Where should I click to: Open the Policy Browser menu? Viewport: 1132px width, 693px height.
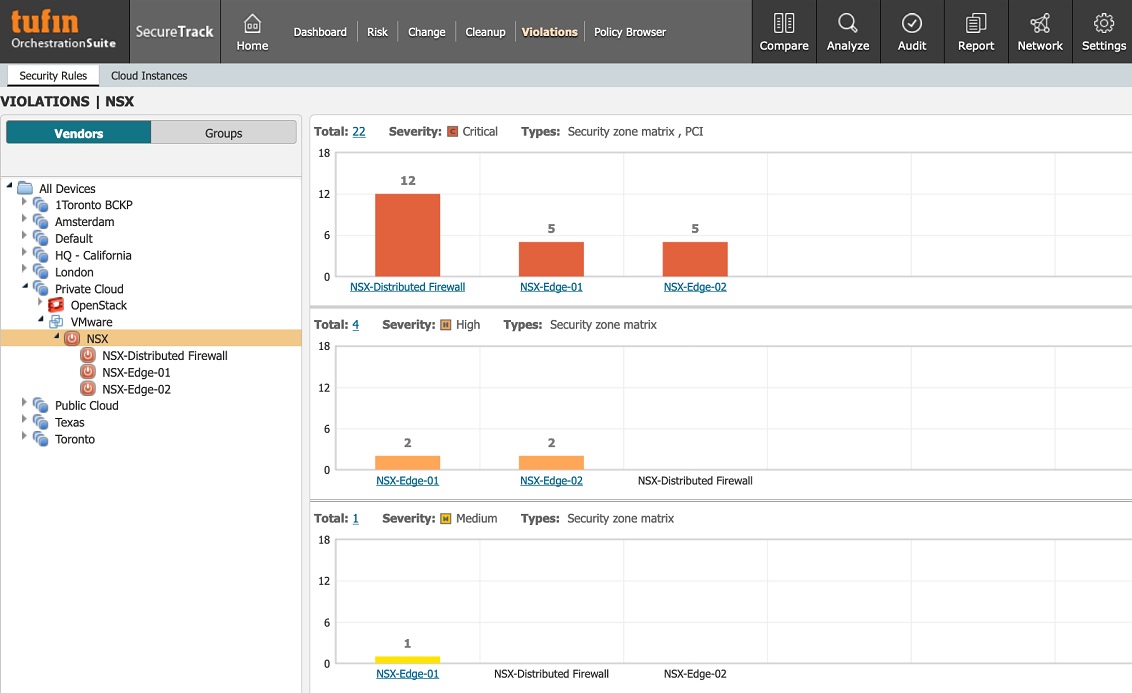629,32
